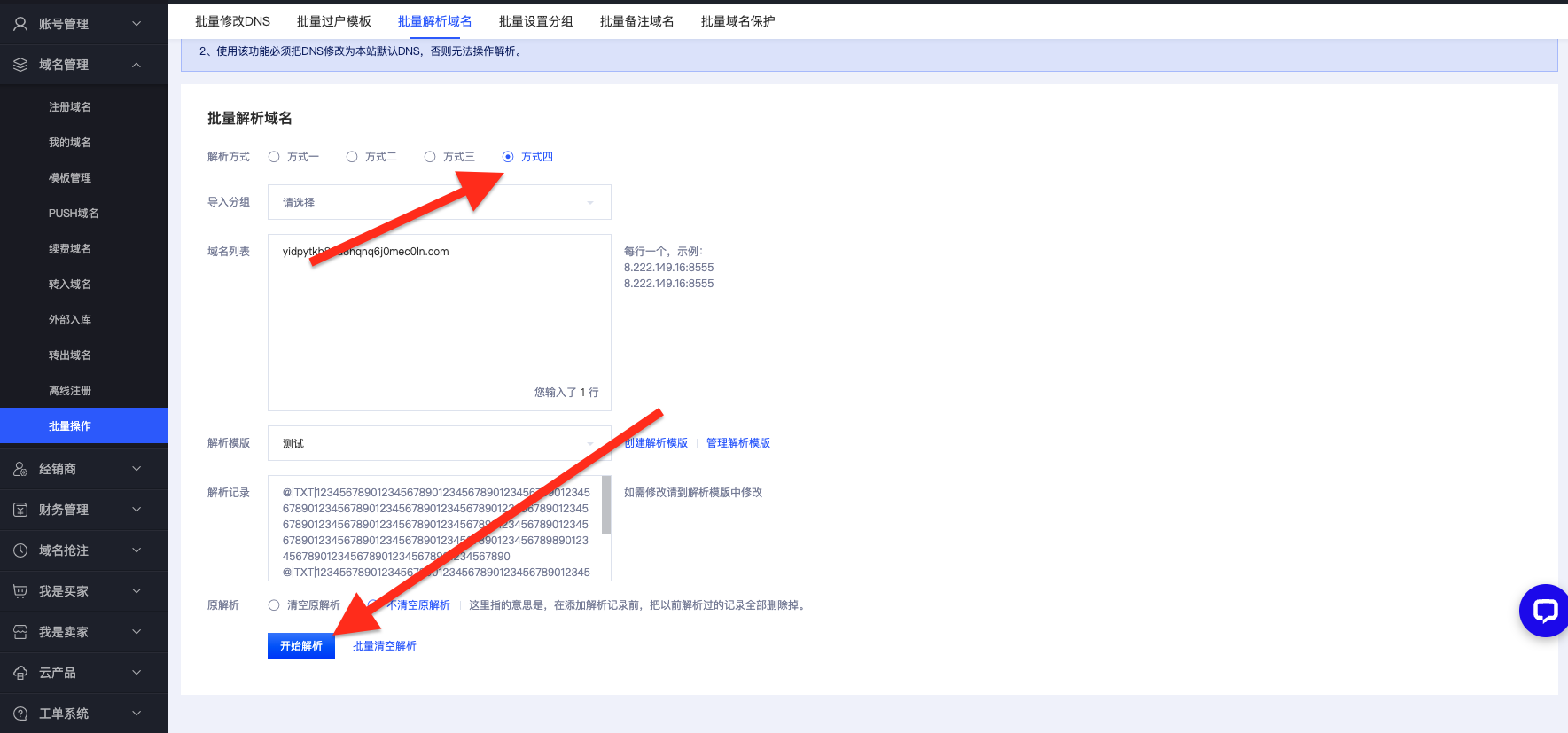Expand the 工单系统 sidebar section
1568x733 pixels.
pyautogui.click(x=84, y=714)
